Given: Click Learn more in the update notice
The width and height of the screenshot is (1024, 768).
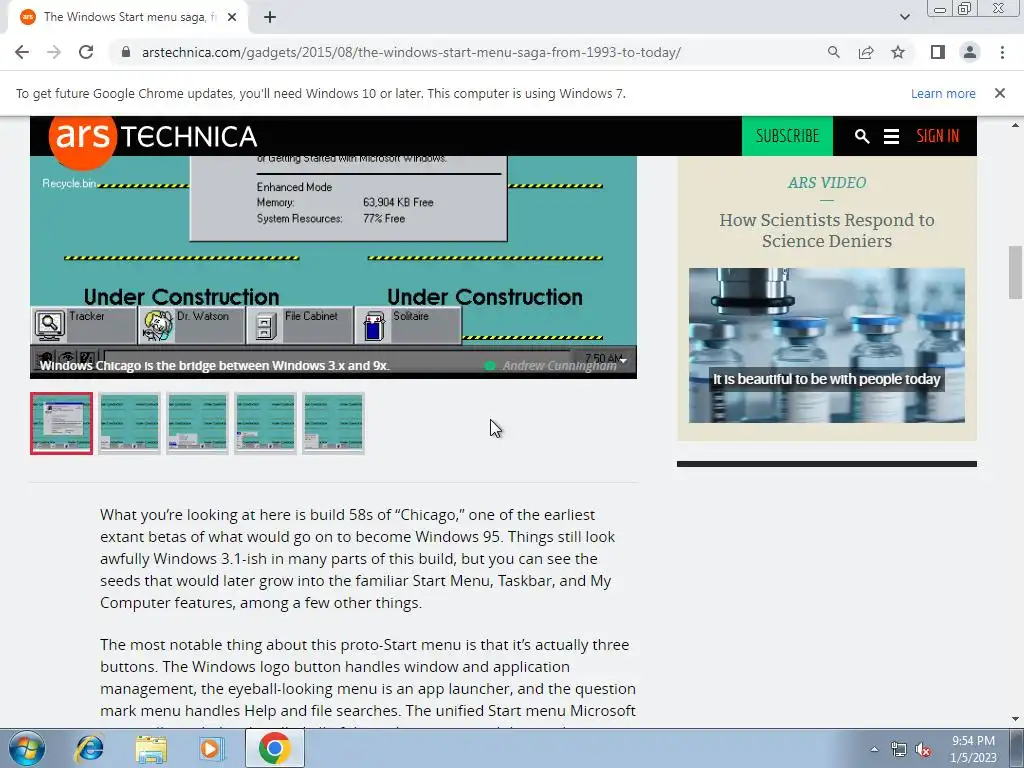Looking at the screenshot, I should click(x=943, y=93).
